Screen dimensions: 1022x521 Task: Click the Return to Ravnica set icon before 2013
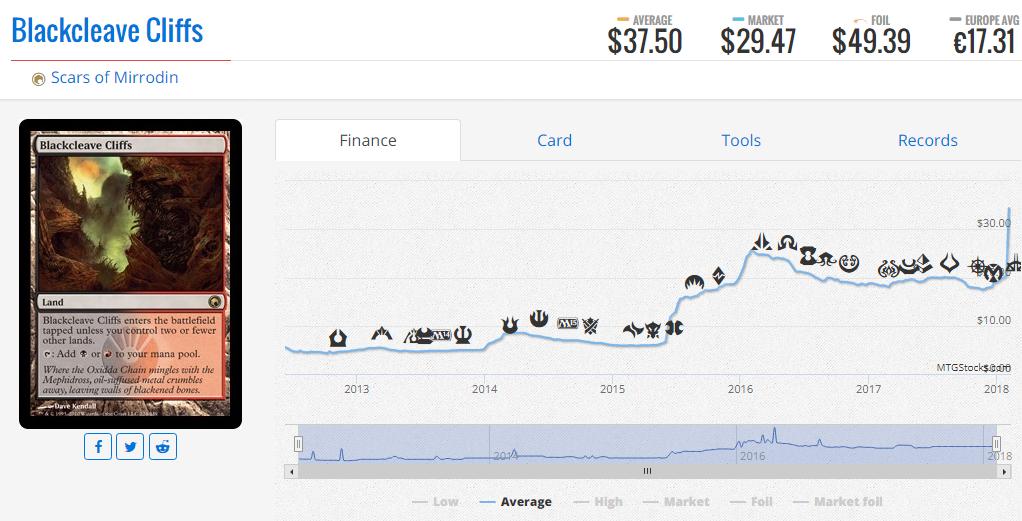pyautogui.click(x=338, y=338)
